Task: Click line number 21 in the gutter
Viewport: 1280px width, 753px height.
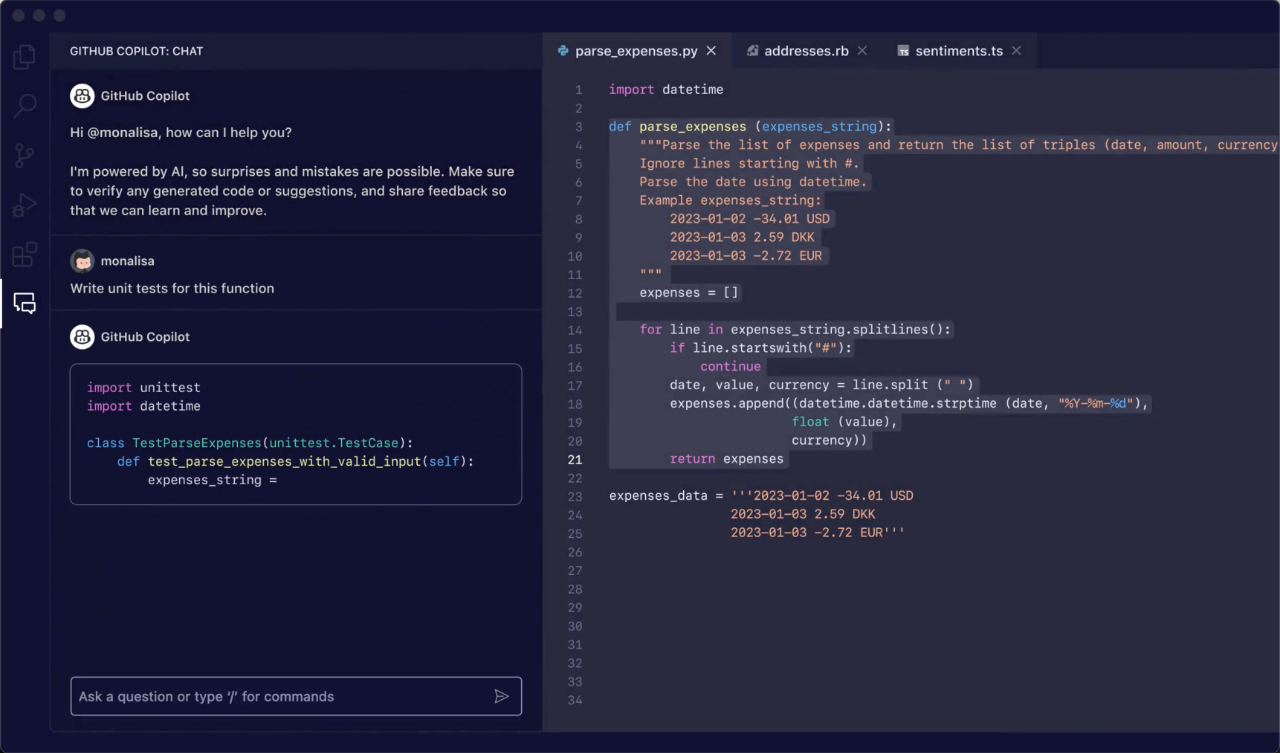Action: click(x=575, y=460)
